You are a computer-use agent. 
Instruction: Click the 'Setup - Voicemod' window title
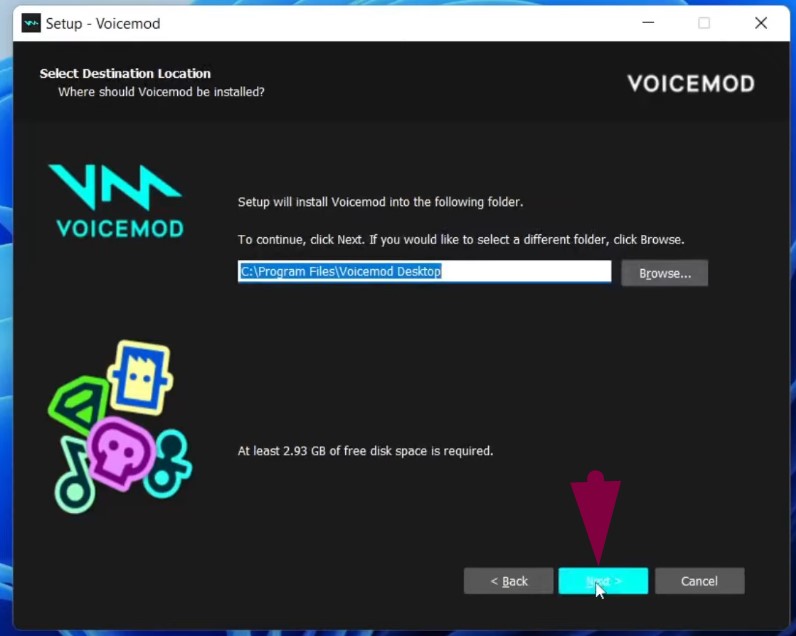coord(103,23)
